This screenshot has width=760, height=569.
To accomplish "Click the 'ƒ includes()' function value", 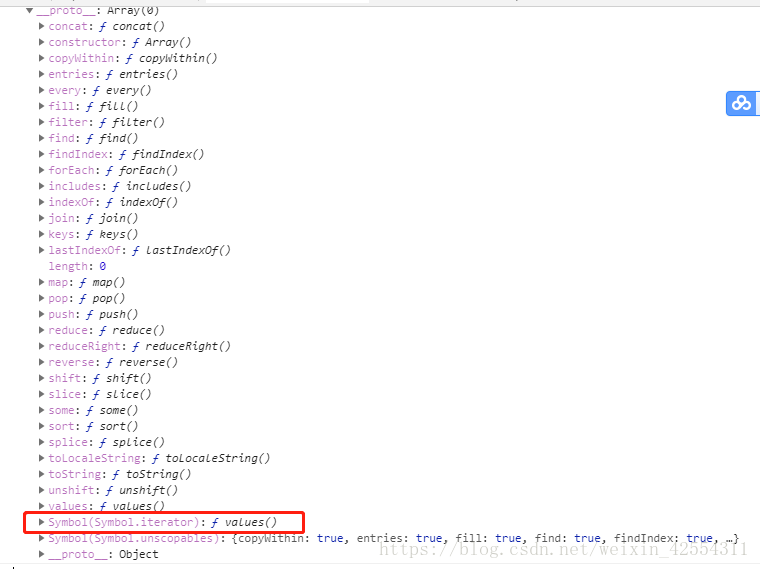I will coord(152,186).
